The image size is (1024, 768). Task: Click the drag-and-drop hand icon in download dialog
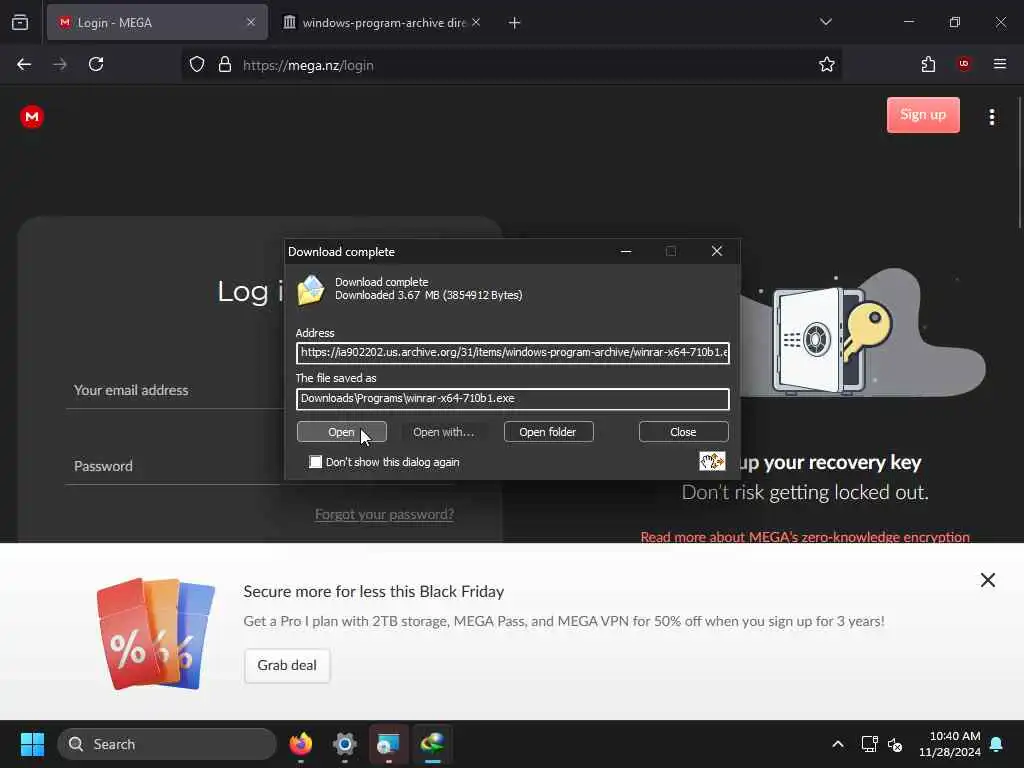(x=712, y=461)
